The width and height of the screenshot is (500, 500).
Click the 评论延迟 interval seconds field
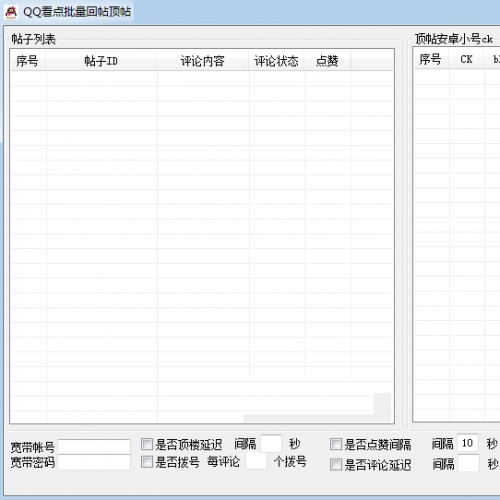coord(468,463)
